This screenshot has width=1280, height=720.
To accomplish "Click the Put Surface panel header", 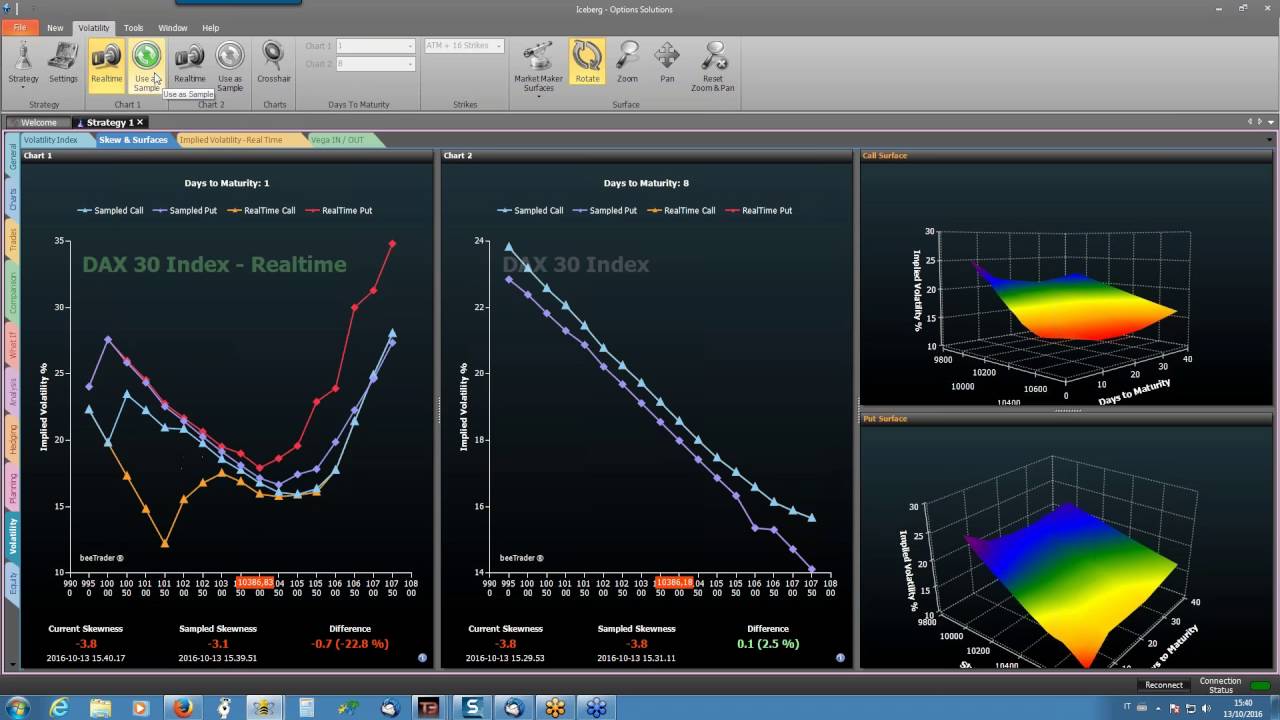I will (1067, 419).
